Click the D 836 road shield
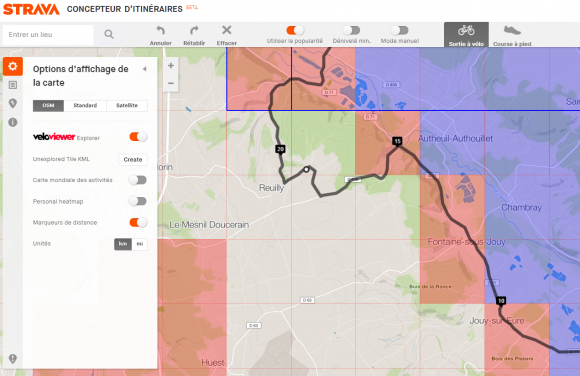The height and width of the screenshot is (376, 580). 391,85
